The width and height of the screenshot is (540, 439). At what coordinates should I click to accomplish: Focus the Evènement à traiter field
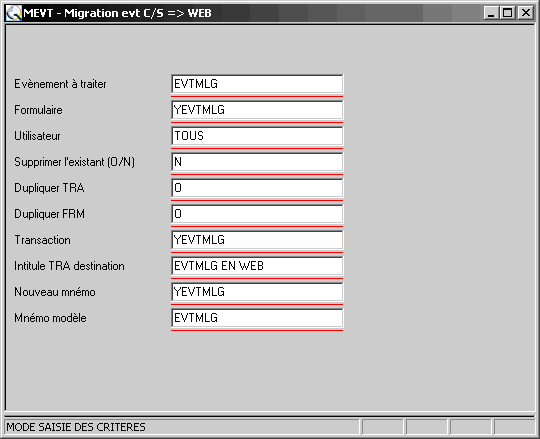coord(257,84)
